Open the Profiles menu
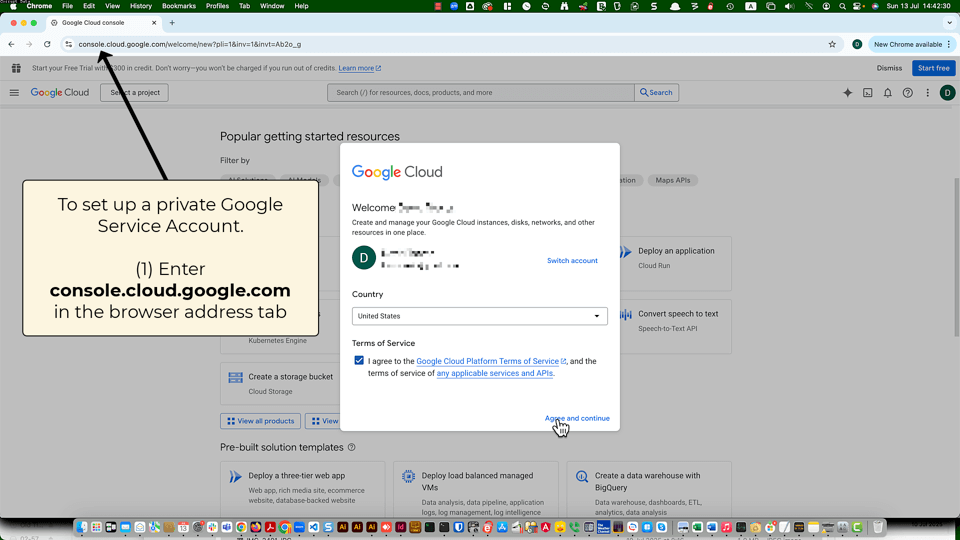The image size is (960, 540). [217, 6]
